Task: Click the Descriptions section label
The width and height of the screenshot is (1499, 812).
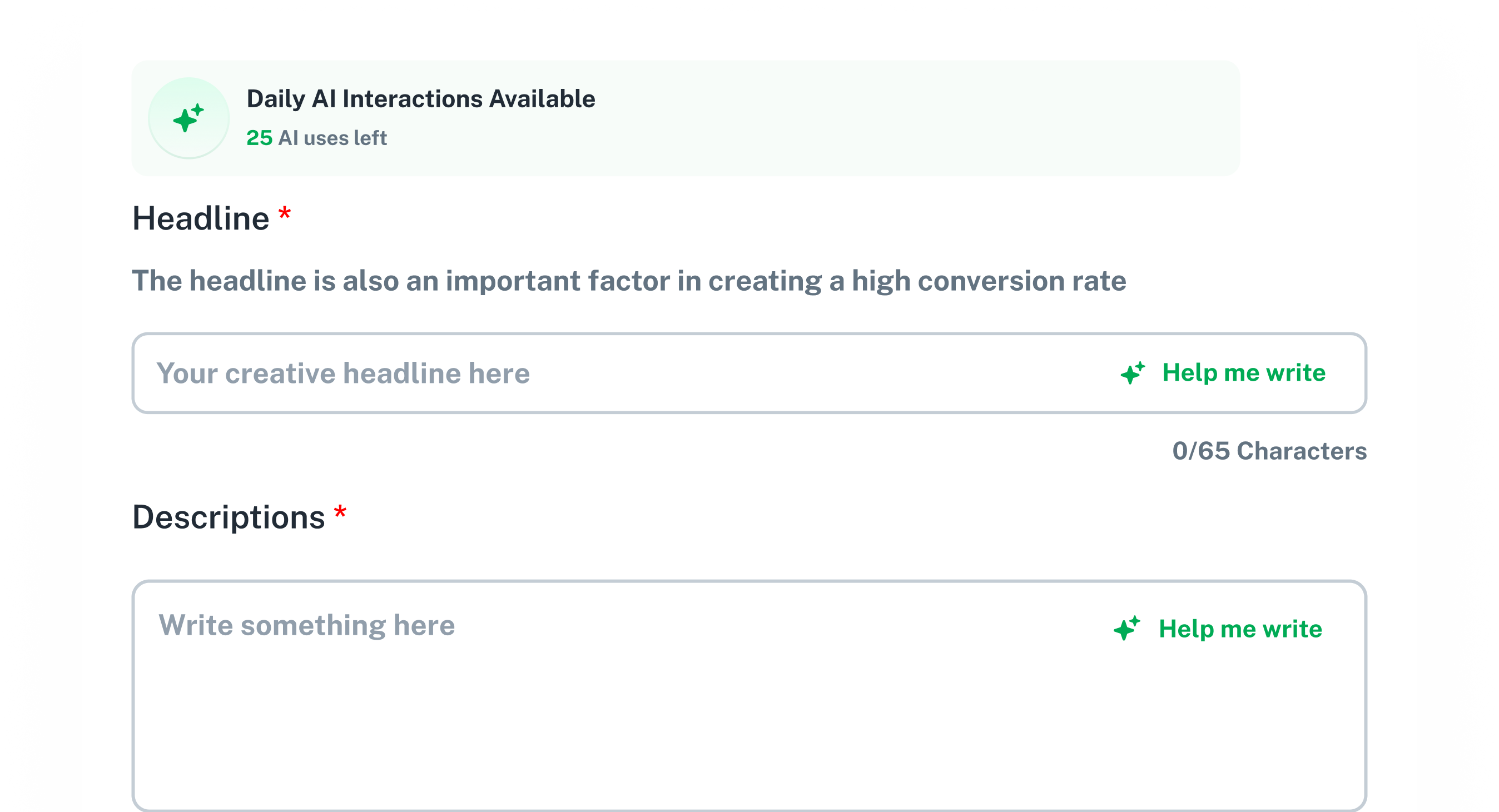Action: tap(228, 517)
